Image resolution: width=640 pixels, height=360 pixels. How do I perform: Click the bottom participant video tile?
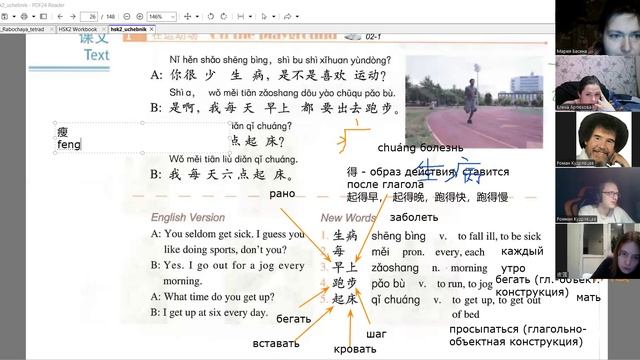tap(598, 251)
